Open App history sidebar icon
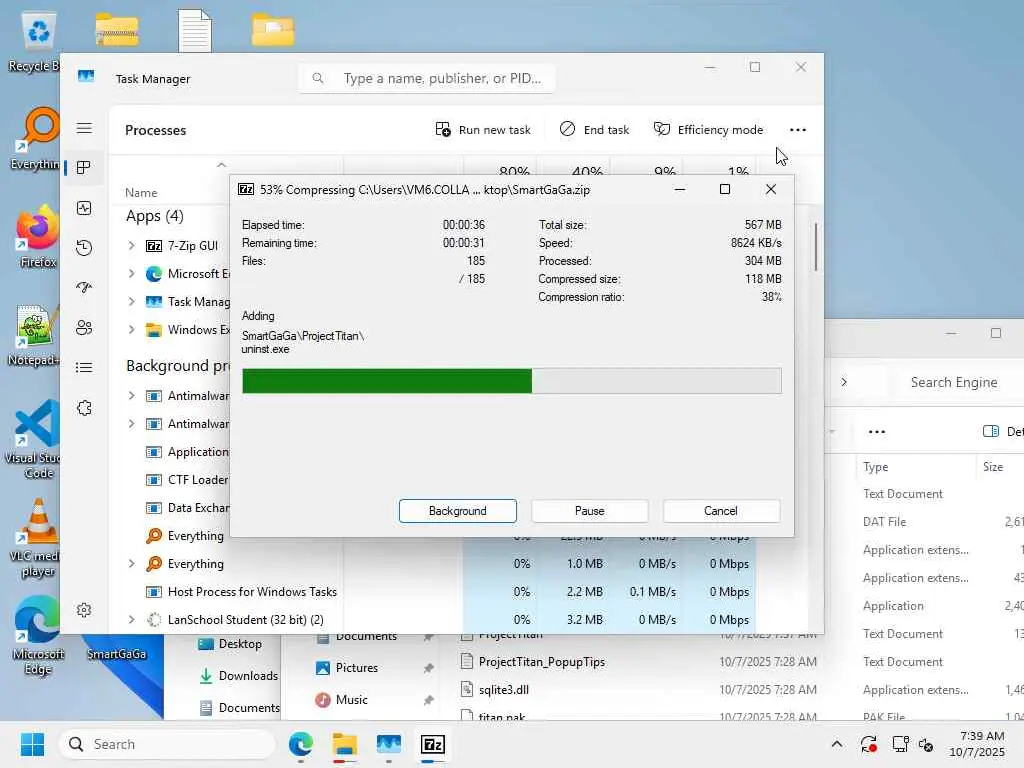1024x768 pixels. click(x=84, y=248)
